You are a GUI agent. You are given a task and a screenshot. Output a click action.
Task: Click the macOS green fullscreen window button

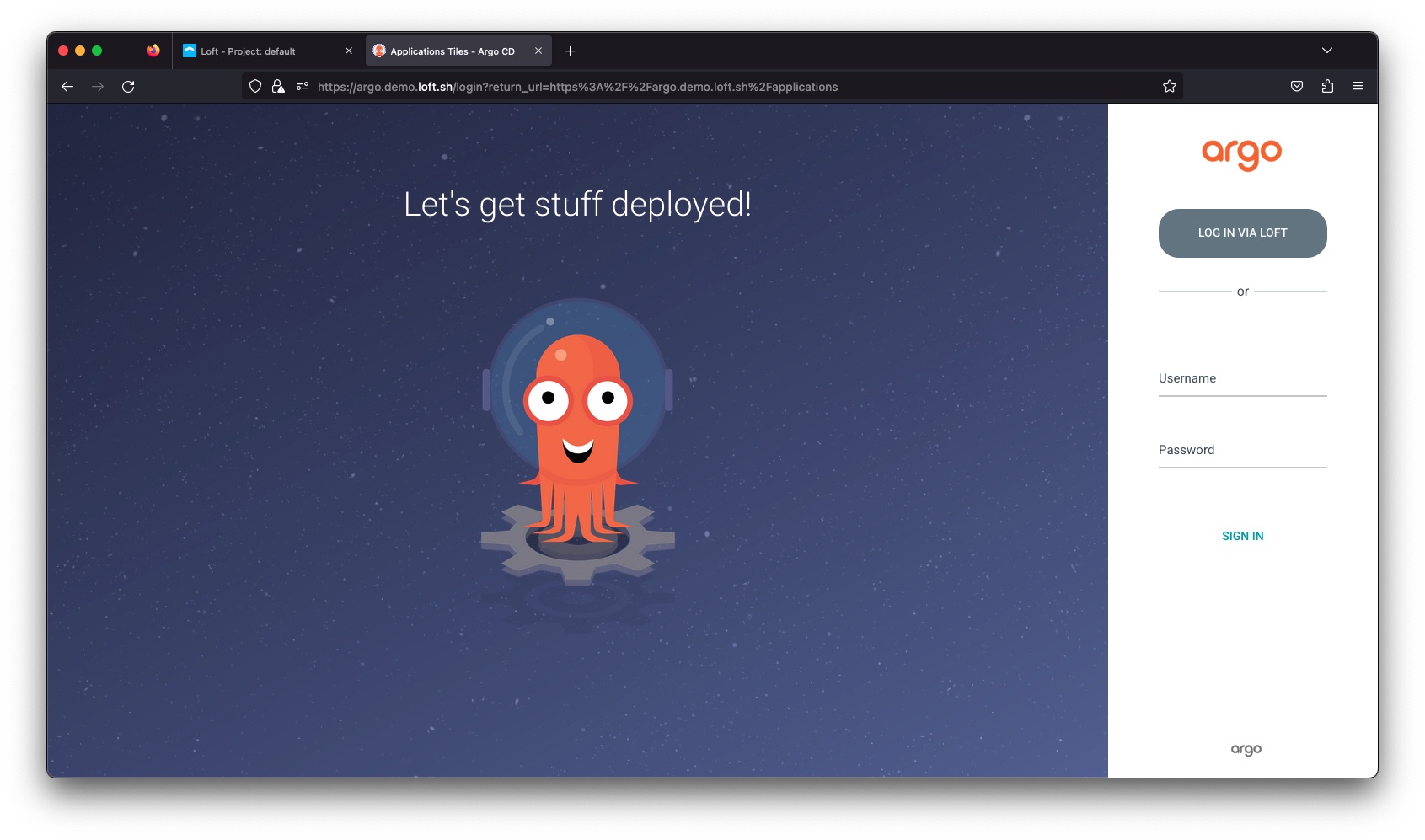pyautogui.click(x=97, y=51)
